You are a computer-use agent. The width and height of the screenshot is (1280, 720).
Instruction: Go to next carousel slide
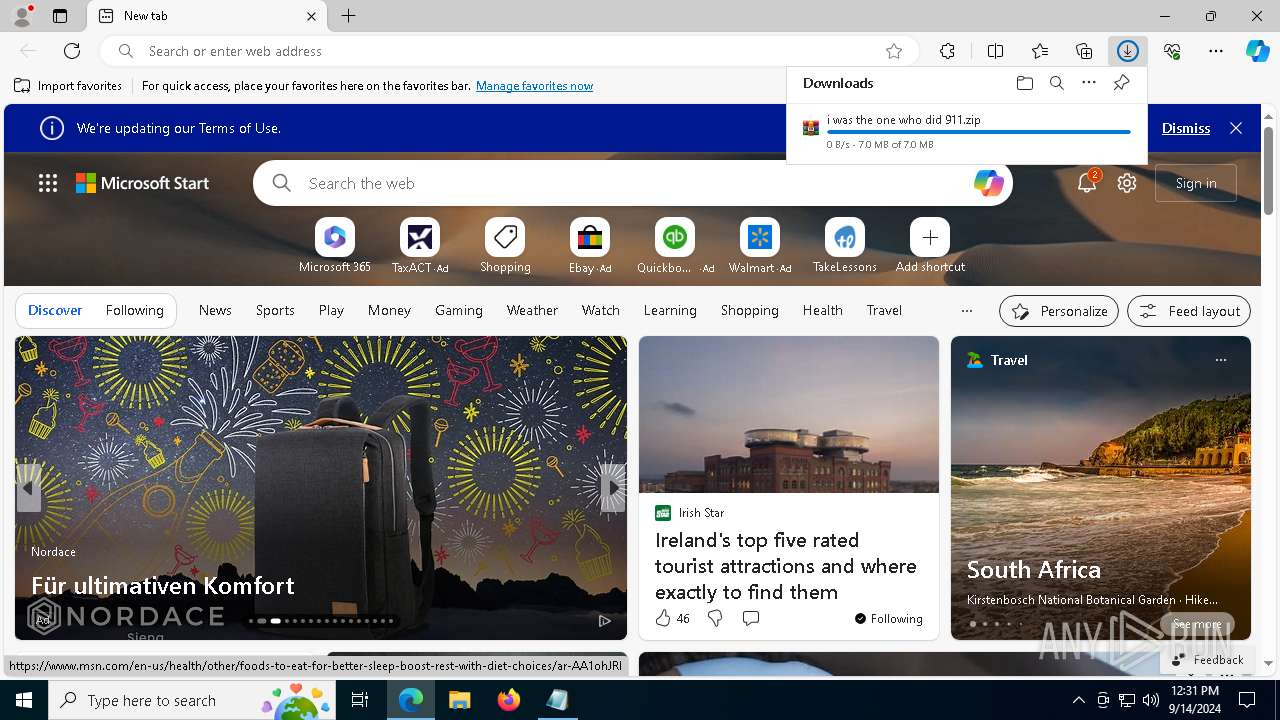point(612,489)
